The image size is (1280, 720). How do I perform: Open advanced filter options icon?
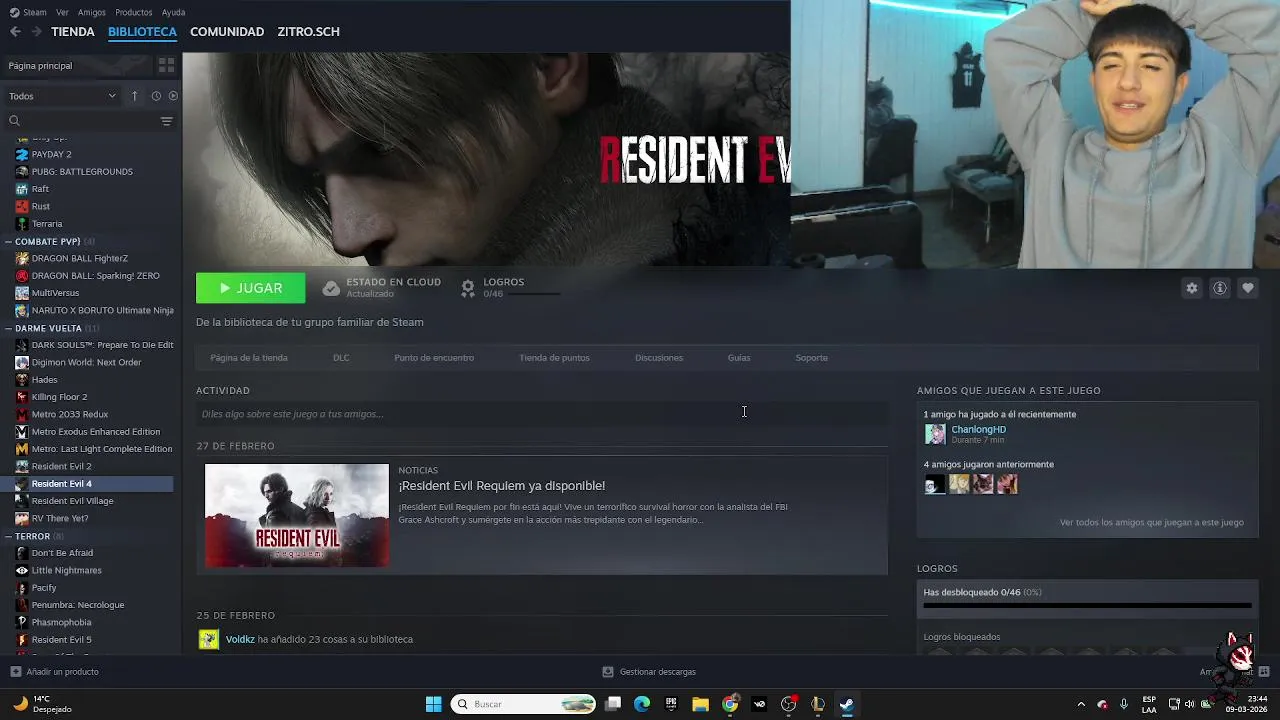click(166, 121)
